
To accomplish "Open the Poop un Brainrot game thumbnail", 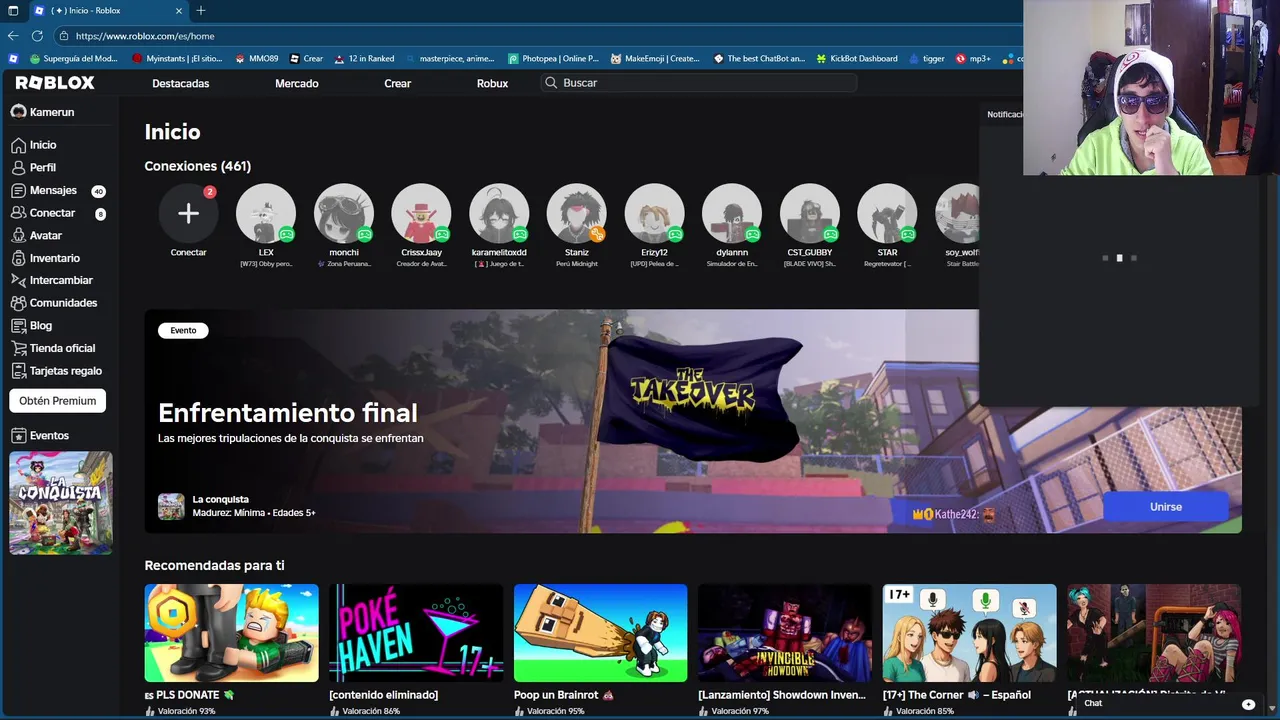I will [x=601, y=633].
